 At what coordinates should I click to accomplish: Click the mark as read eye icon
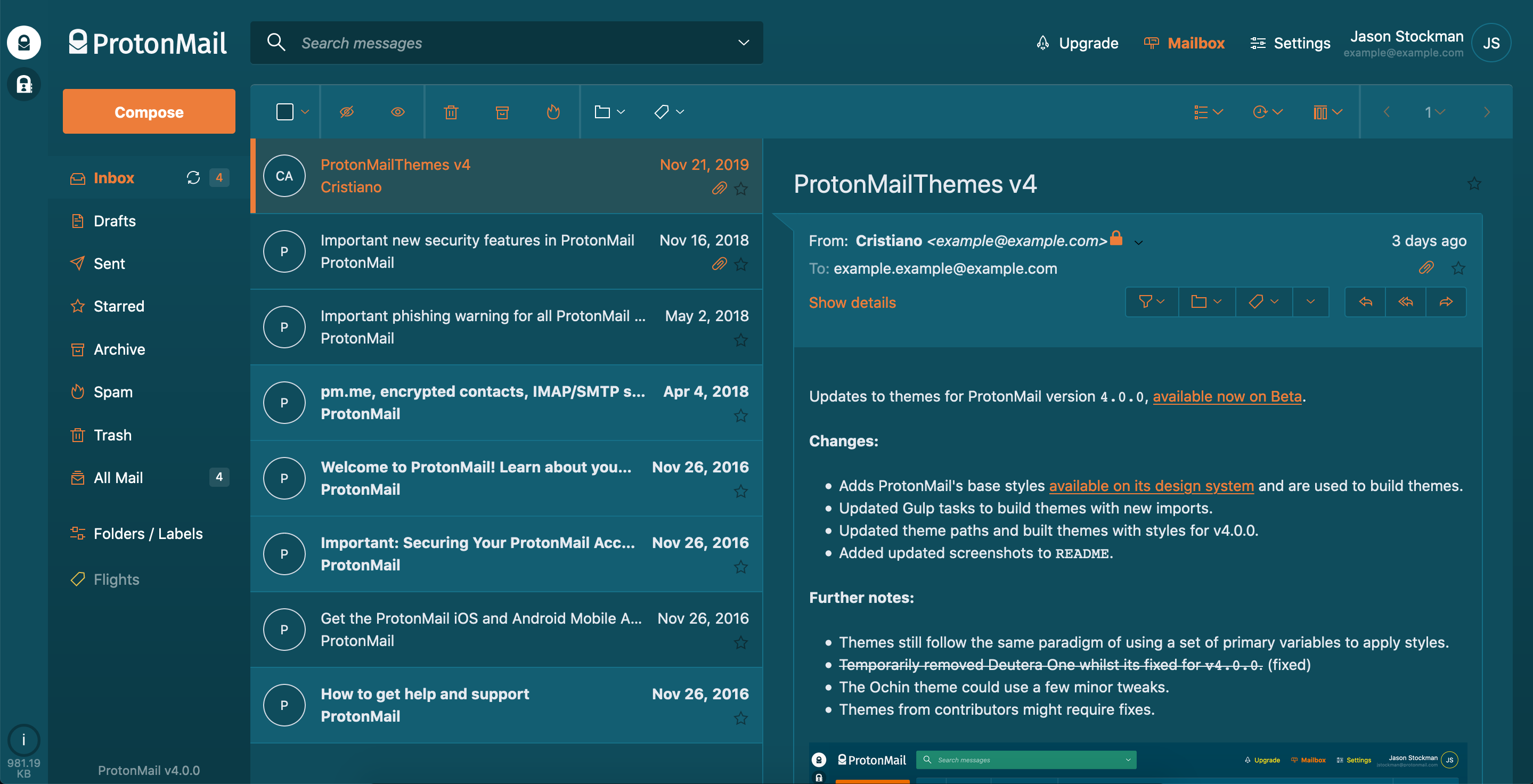(x=397, y=112)
